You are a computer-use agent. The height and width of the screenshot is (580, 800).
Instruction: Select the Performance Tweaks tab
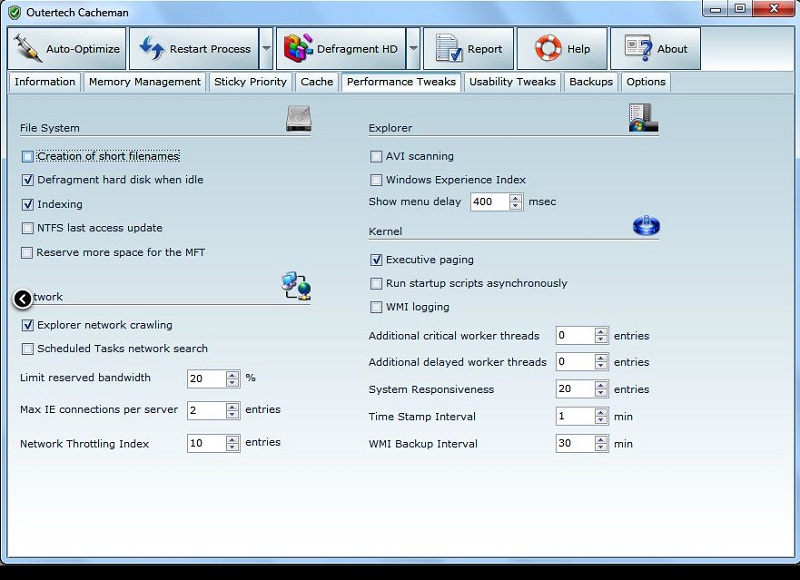coord(401,82)
